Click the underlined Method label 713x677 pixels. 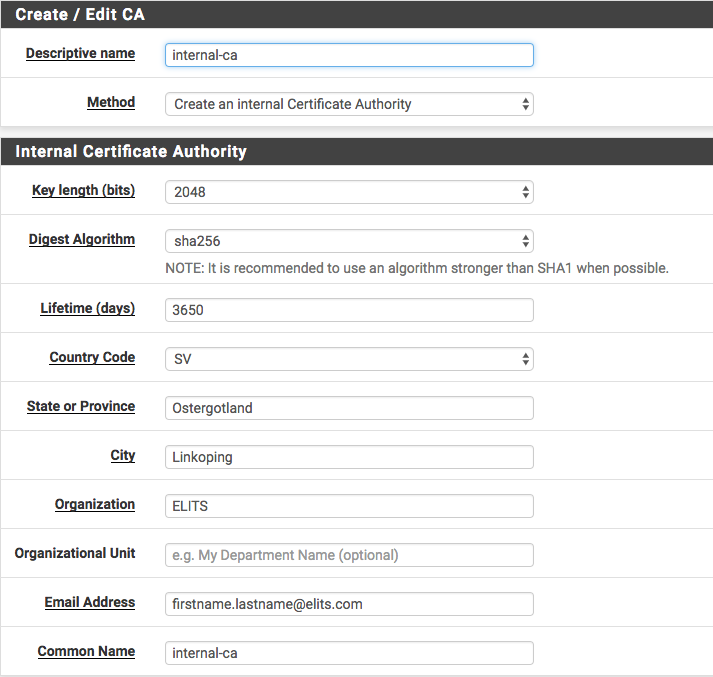pyautogui.click(x=111, y=102)
